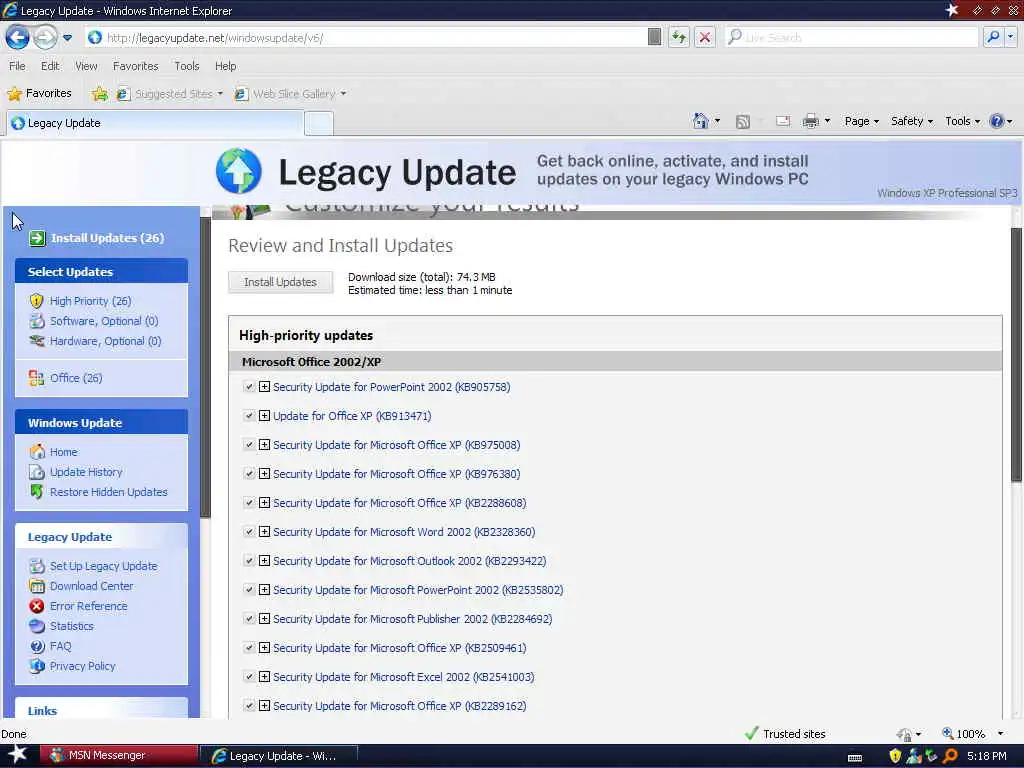The height and width of the screenshot is (768, 1024).
Task: Toggle checkbox for Publisher 2002 KB2284692
Action: [249, 618]
